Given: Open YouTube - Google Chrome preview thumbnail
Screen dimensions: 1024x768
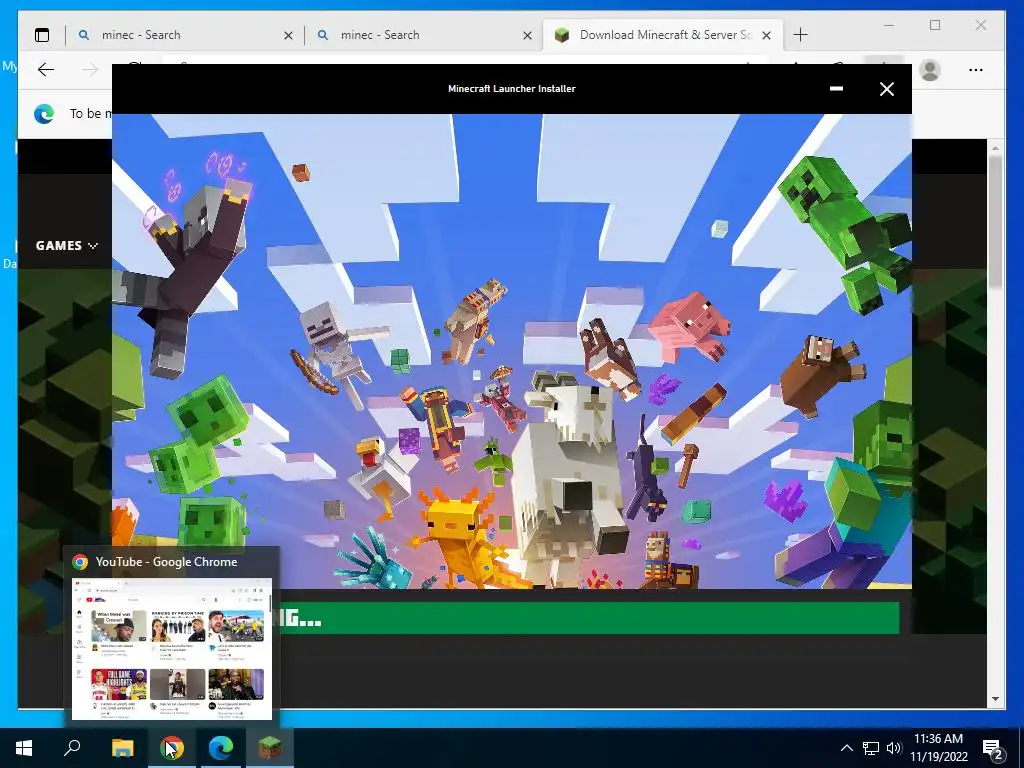Looking at the screenshot, I should pos(172,648).
